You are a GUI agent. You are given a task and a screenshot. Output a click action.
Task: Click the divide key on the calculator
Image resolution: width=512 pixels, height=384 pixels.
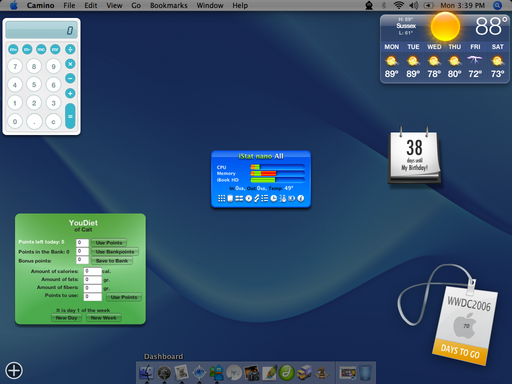[70, 49]
